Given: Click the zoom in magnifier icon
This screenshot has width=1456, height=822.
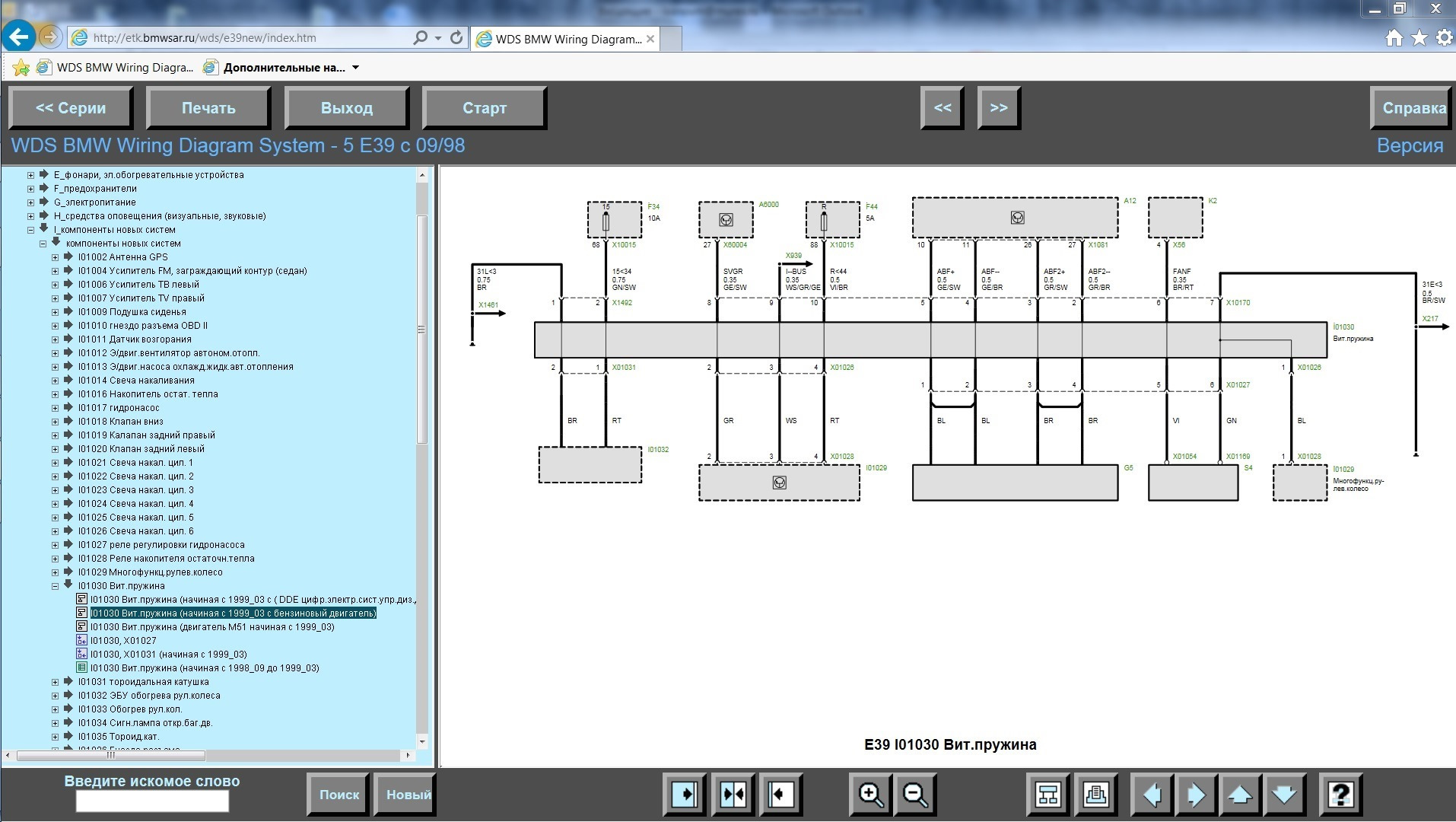Looking at the screenshot, I should coord(870,795).
